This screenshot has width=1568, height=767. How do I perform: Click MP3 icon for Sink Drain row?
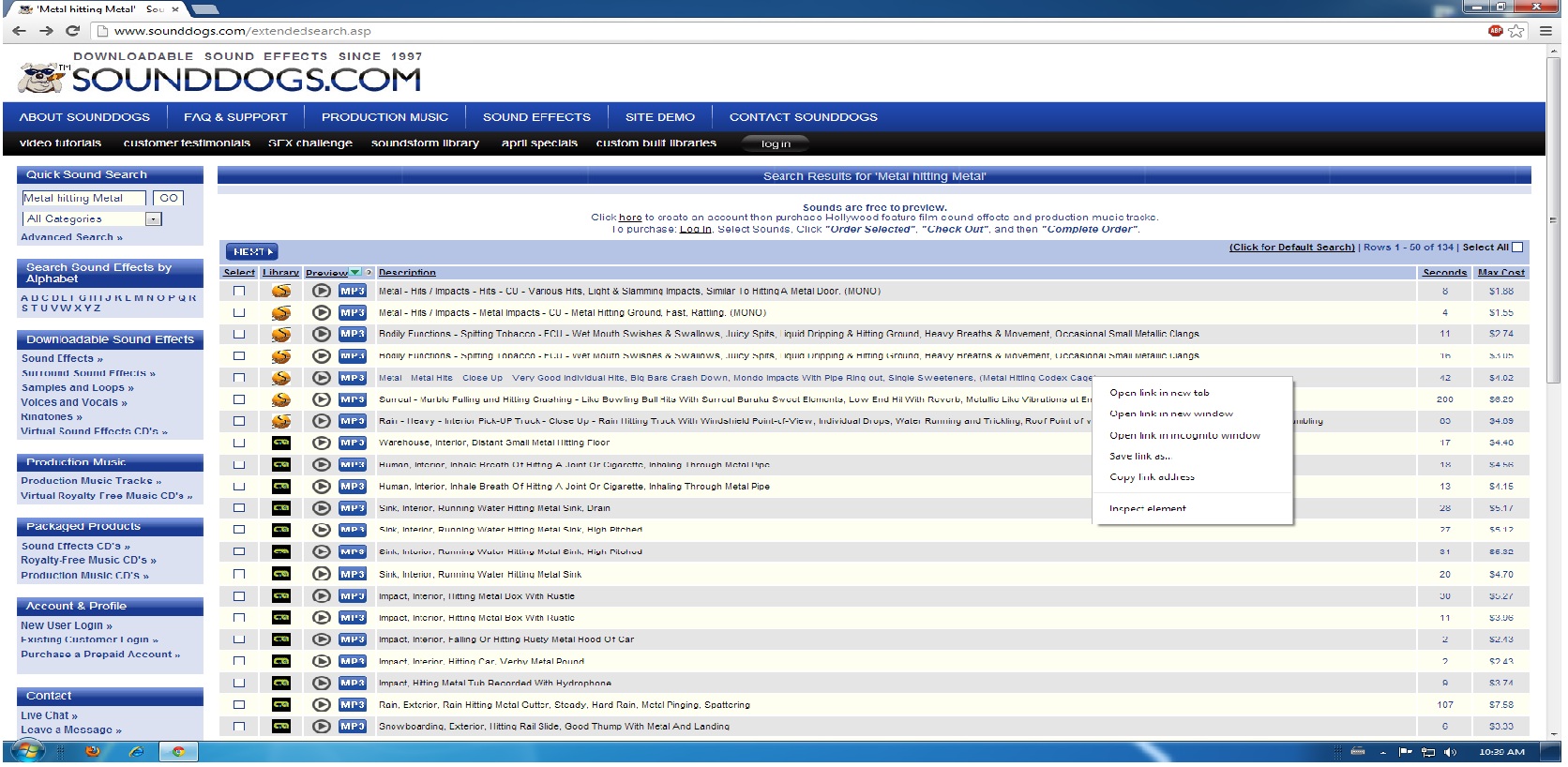click(x=353, y=508)
